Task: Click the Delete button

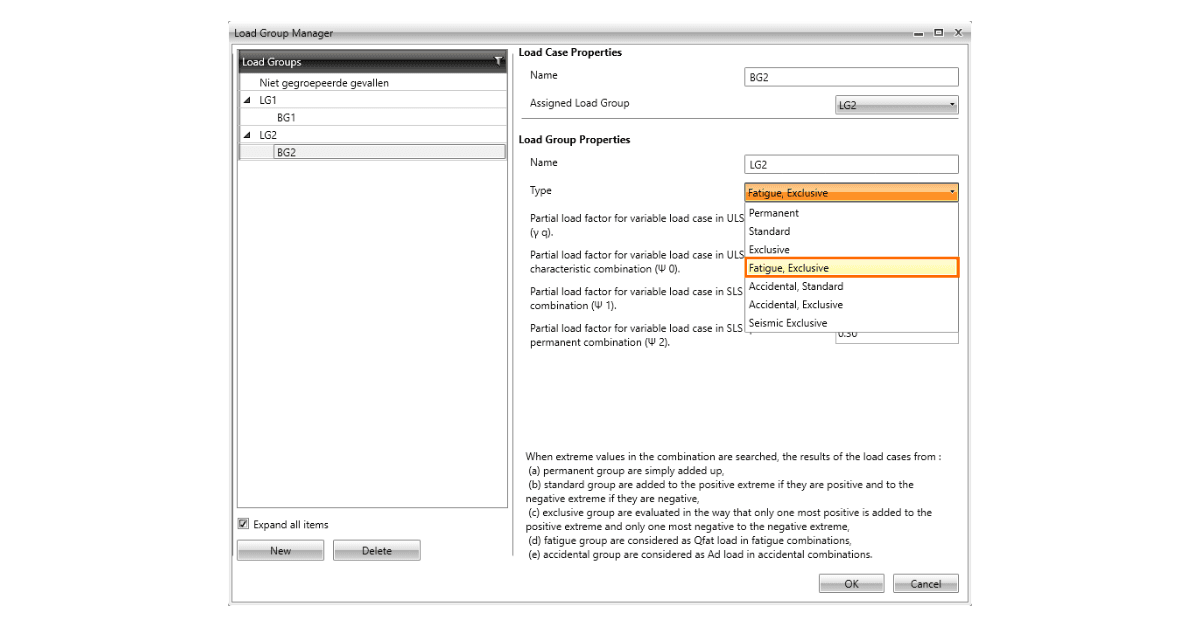Action: [x=377, y=550]
